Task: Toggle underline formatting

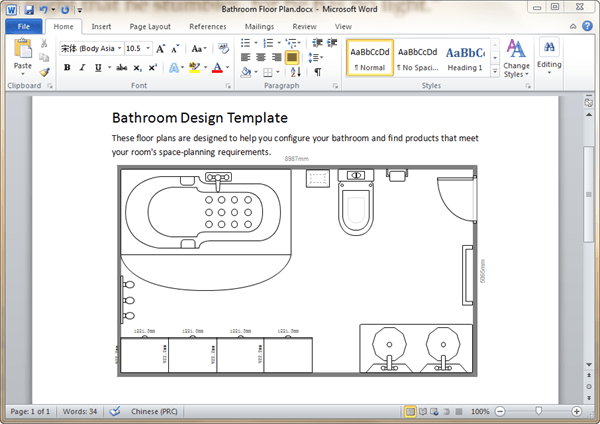Action: (x=97, y=67)
